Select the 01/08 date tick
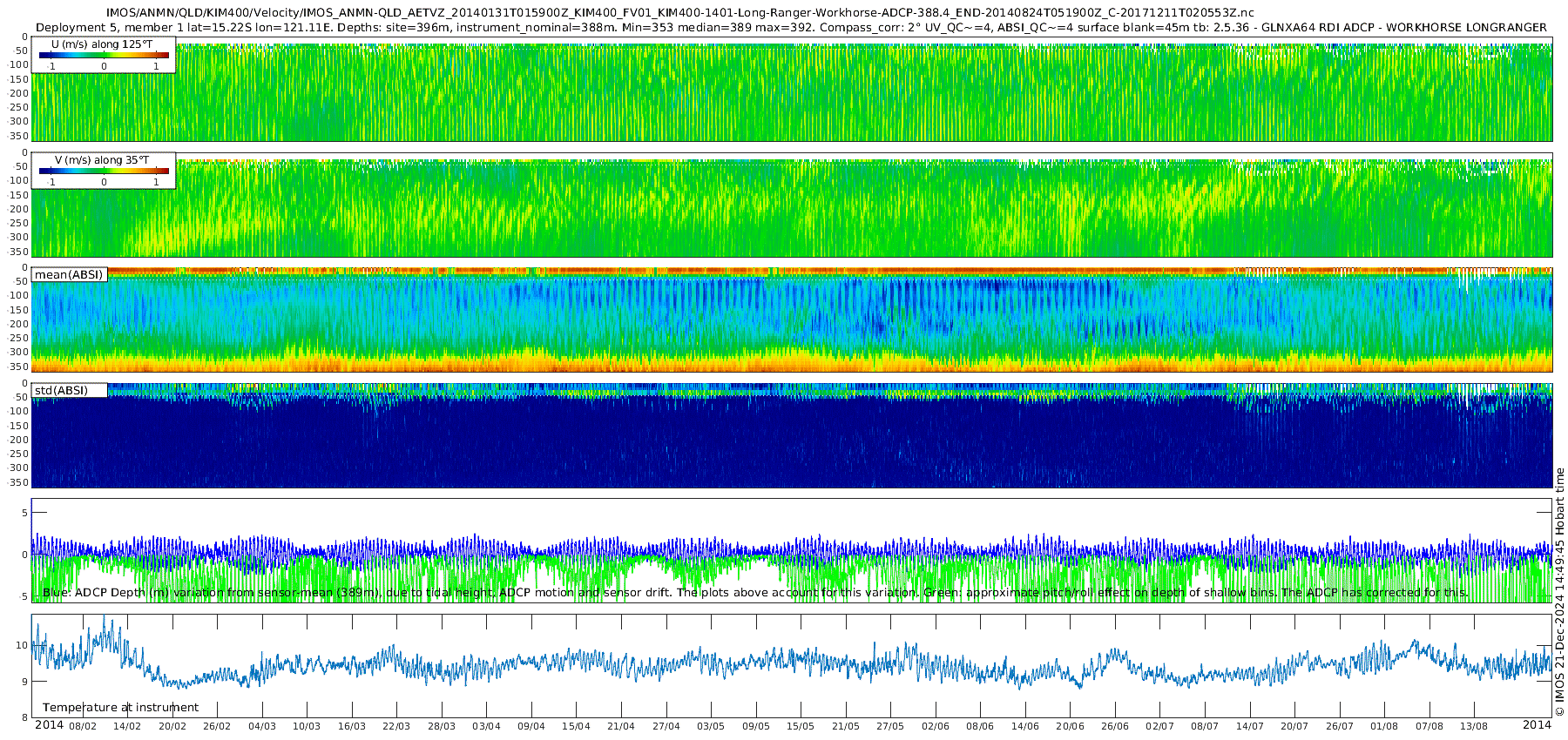 [1383, 726]
